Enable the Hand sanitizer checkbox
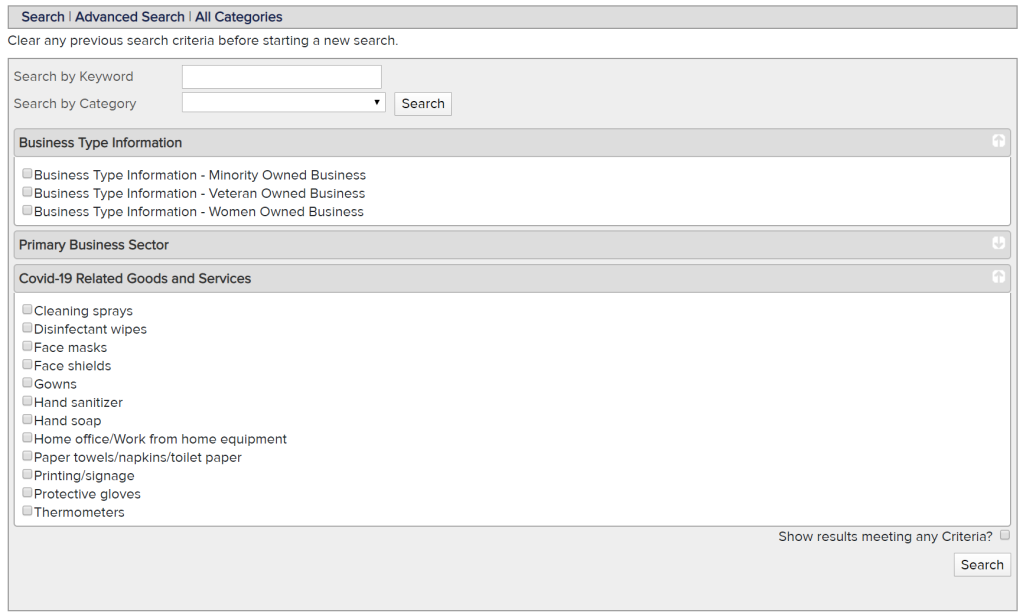The height and width of the screenshot is (616, 1023). (x=27, y=401)
